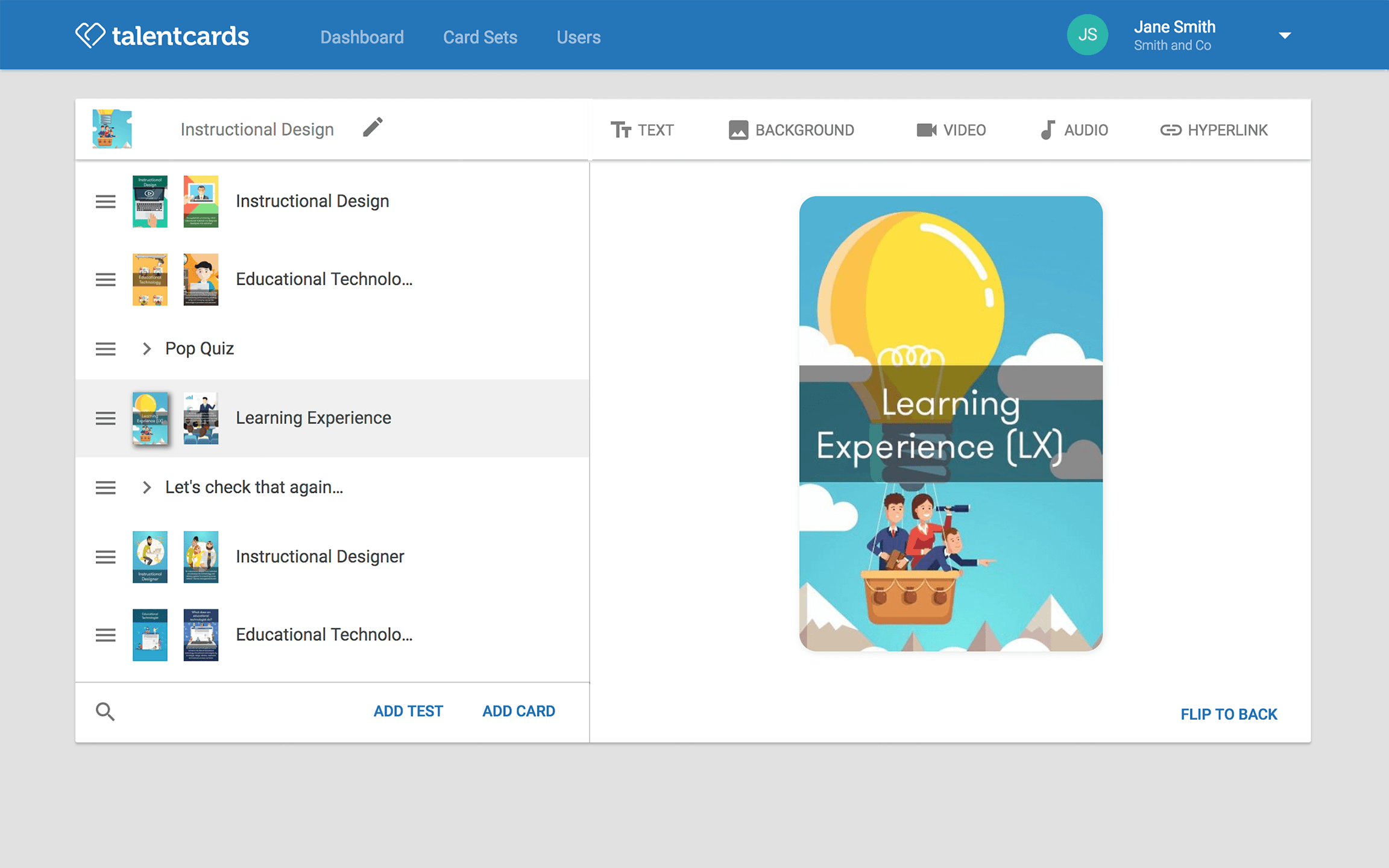Search cards with magnifier icon
1389x868 pixels.
(105, 711)
